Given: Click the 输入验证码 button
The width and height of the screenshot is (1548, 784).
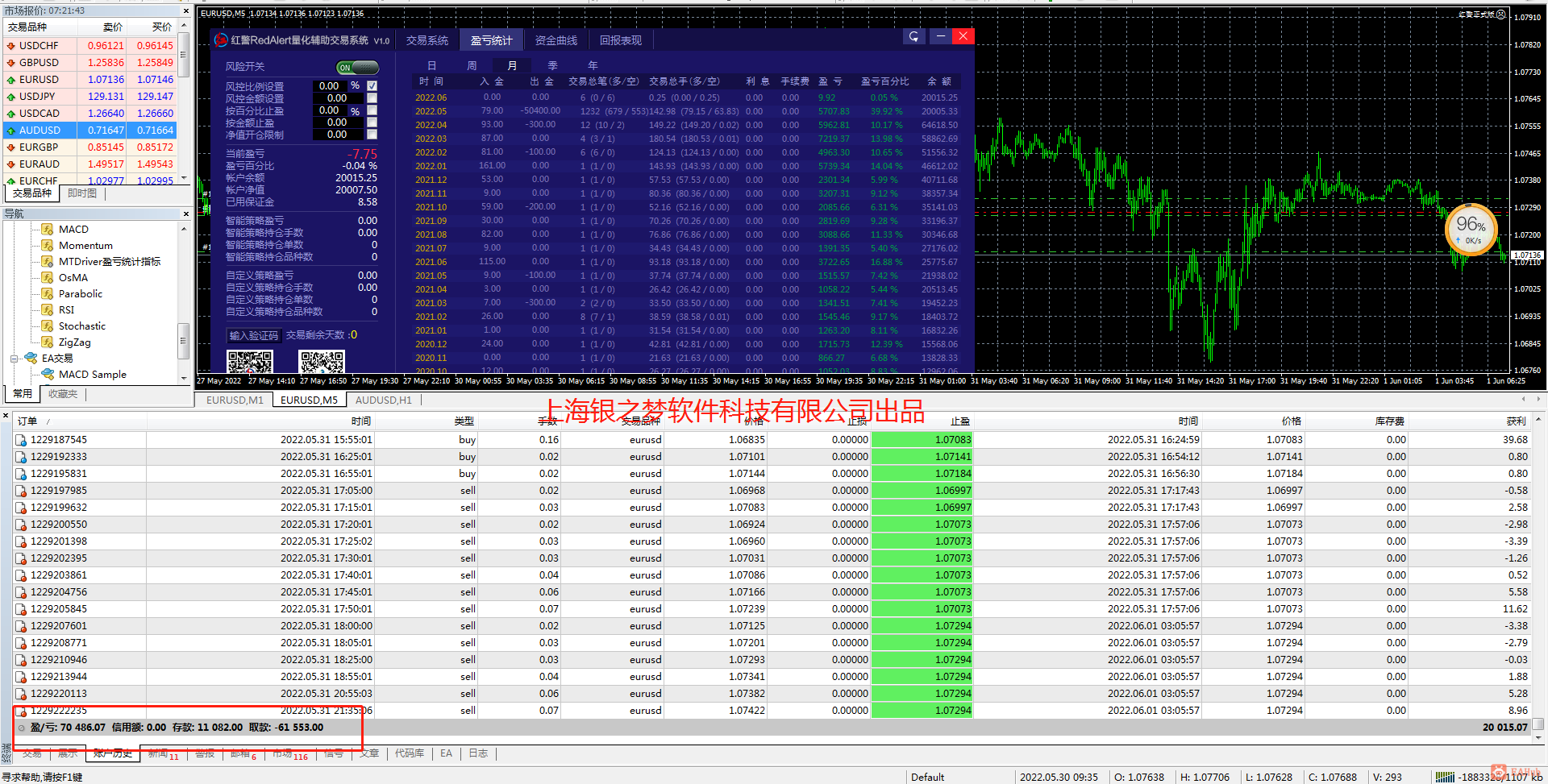Looking at the screenshot, I should click(x=254, y=335).
